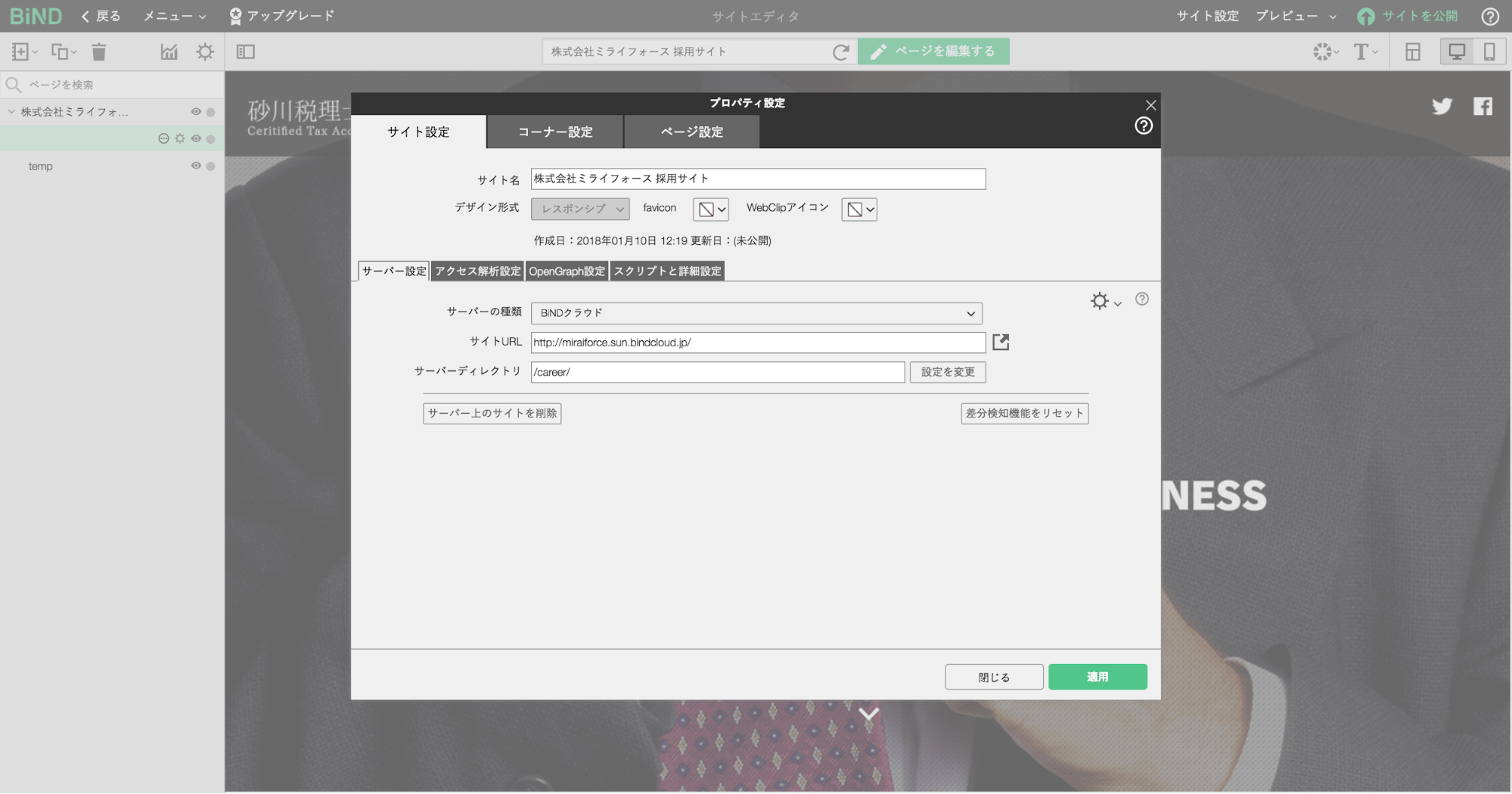Switch to desktop preview icon
This screenshot has height=794, width=1512.
point(1456,51)
